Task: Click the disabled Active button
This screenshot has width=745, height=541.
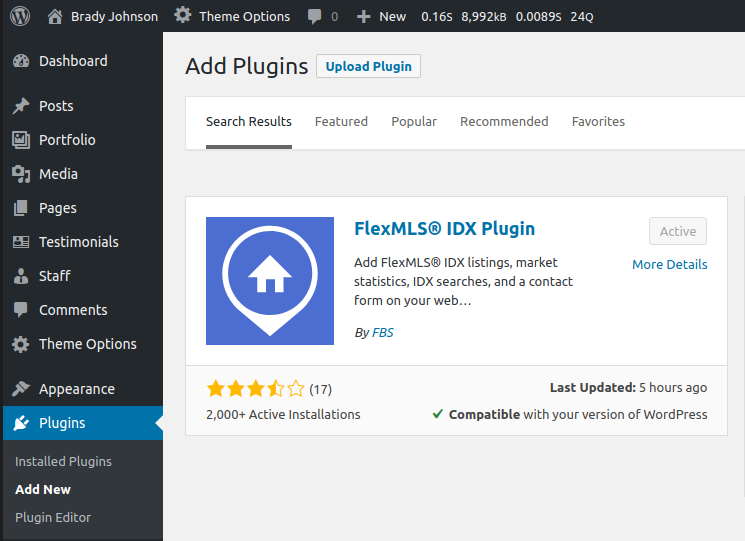Action: pos(678,231)
